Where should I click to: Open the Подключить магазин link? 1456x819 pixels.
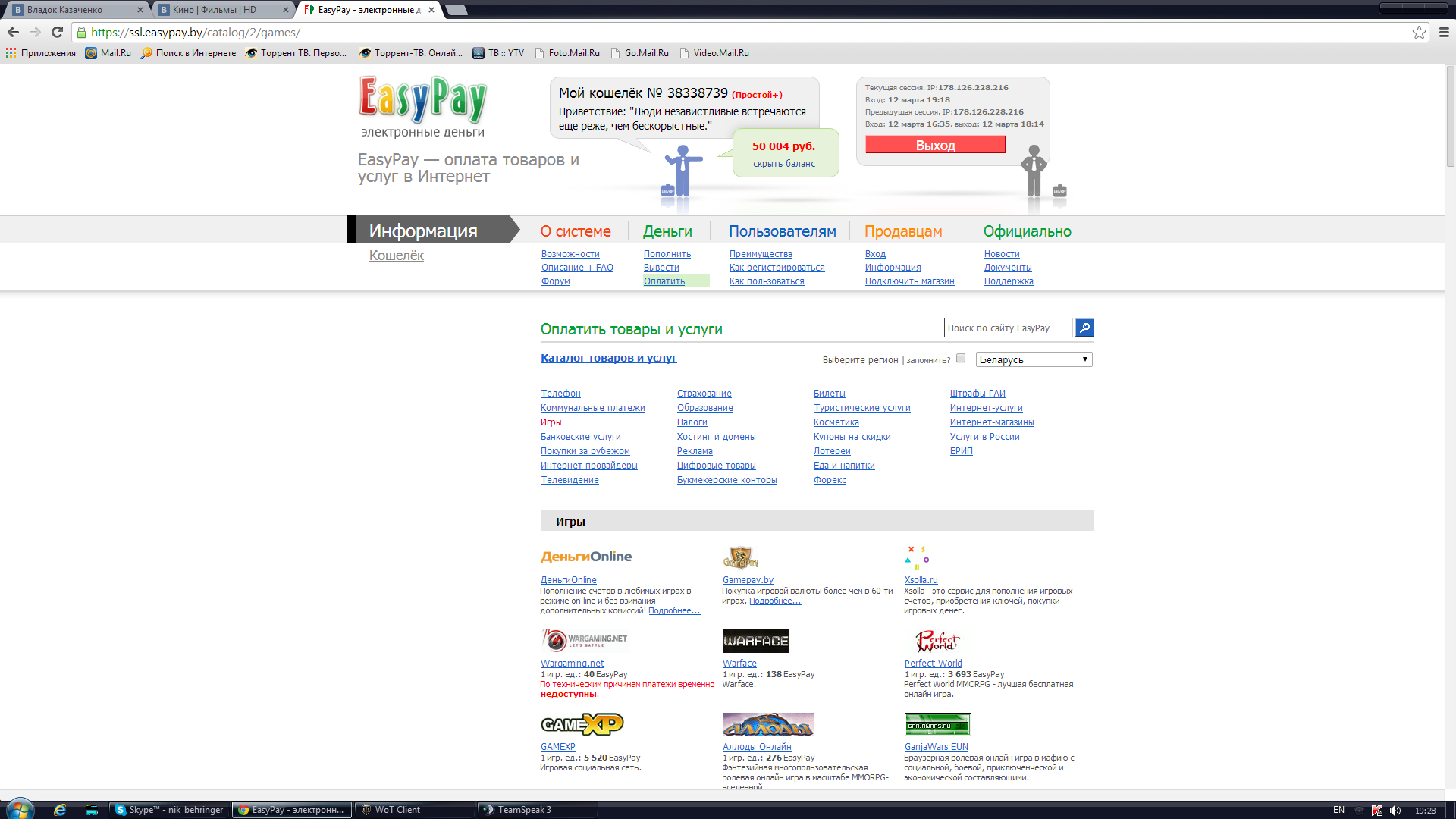pos(909,281)
